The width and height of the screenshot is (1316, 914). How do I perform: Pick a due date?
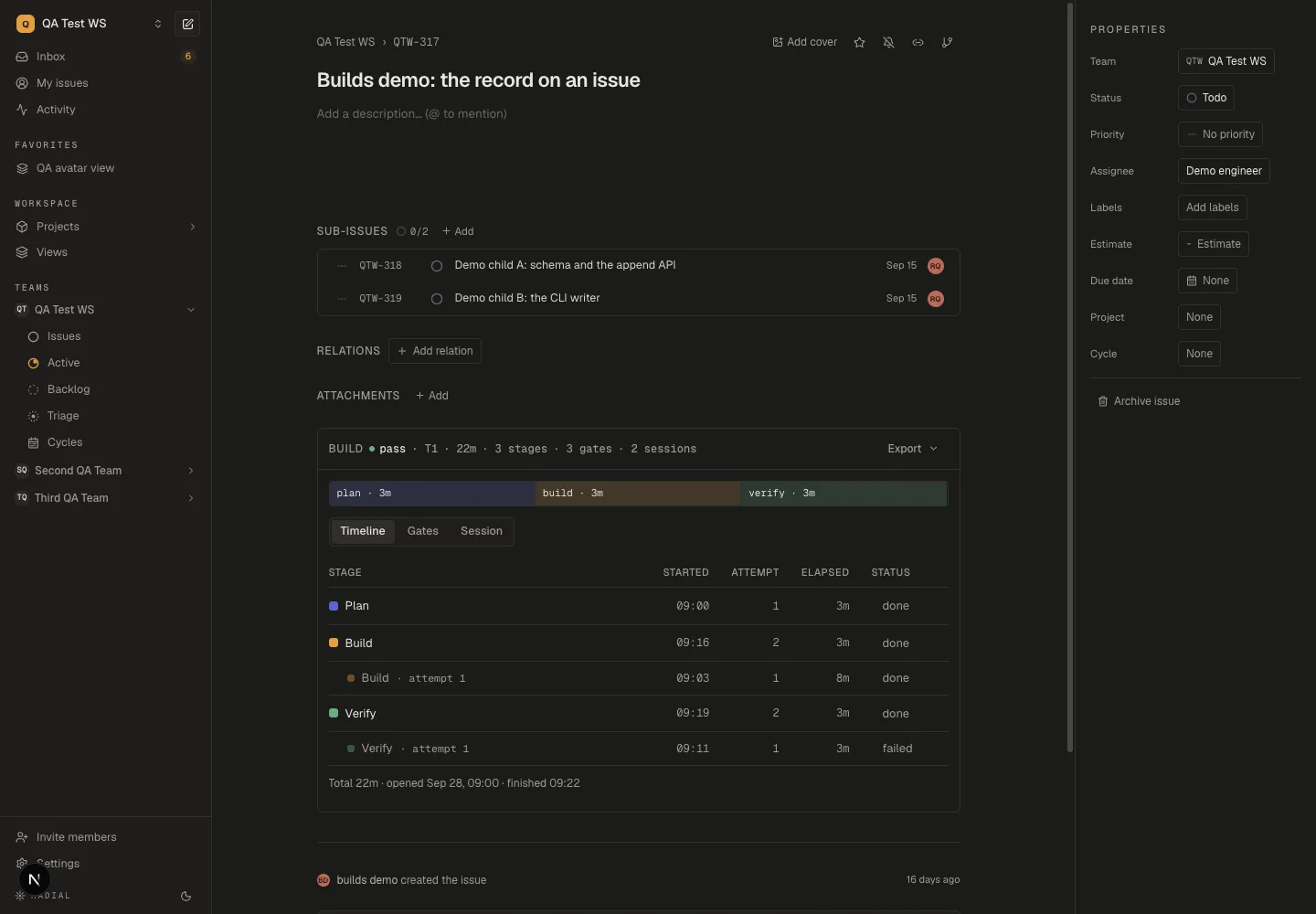(1207, 281)
